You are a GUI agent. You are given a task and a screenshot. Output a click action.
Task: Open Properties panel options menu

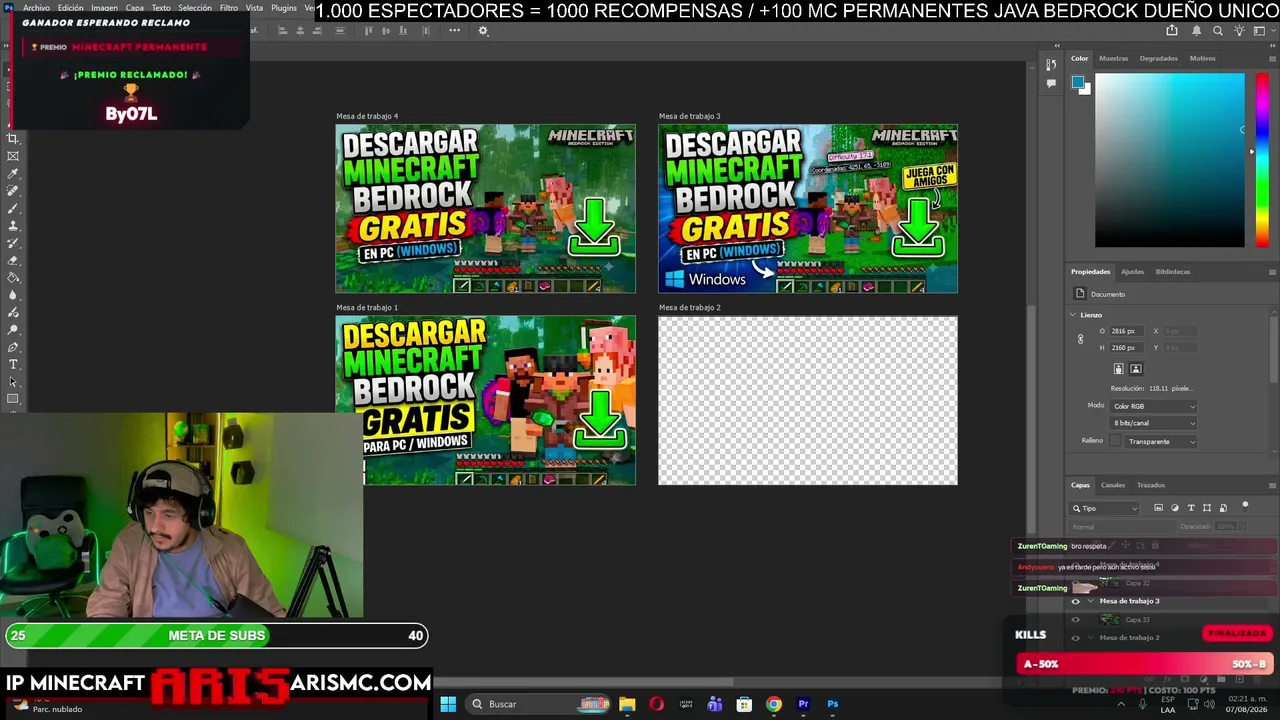1272,272
